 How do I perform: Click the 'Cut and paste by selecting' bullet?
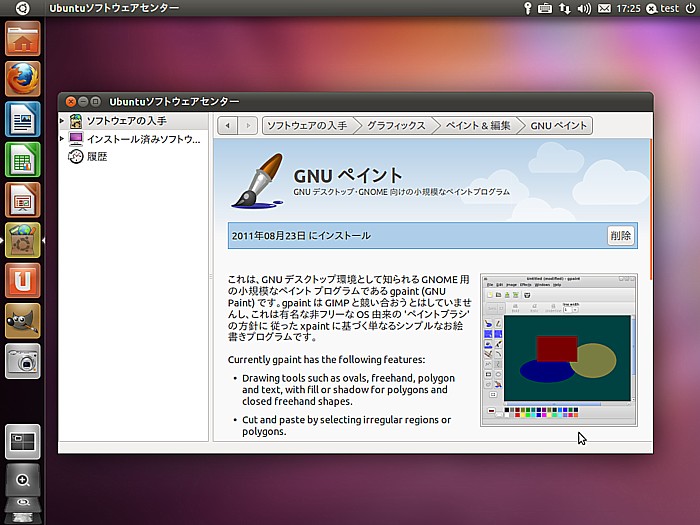(346, 425)
